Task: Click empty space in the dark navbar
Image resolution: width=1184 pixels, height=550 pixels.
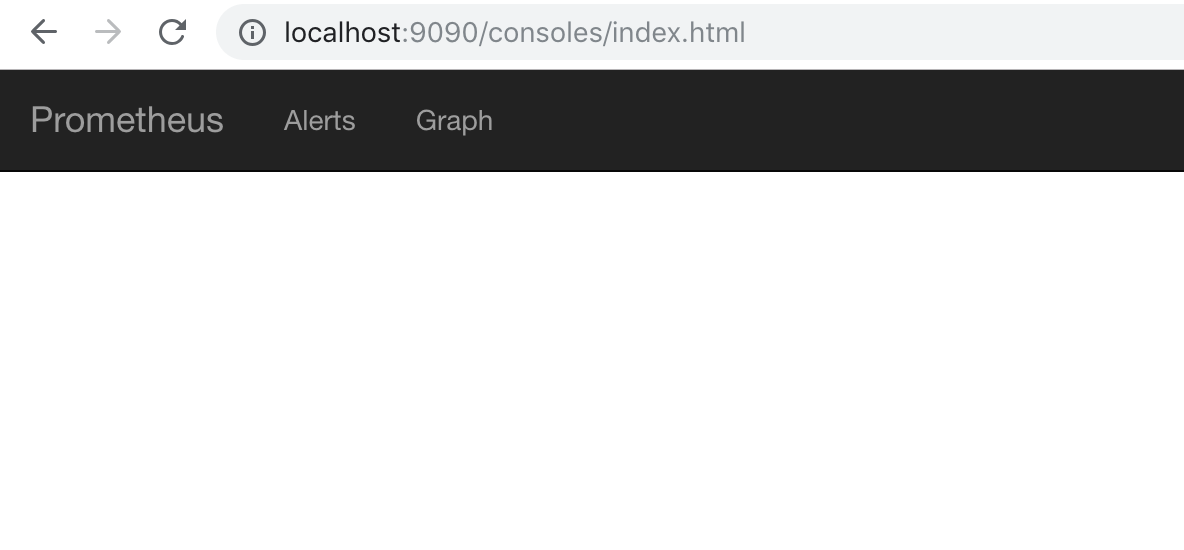Action: pos(850,120)
